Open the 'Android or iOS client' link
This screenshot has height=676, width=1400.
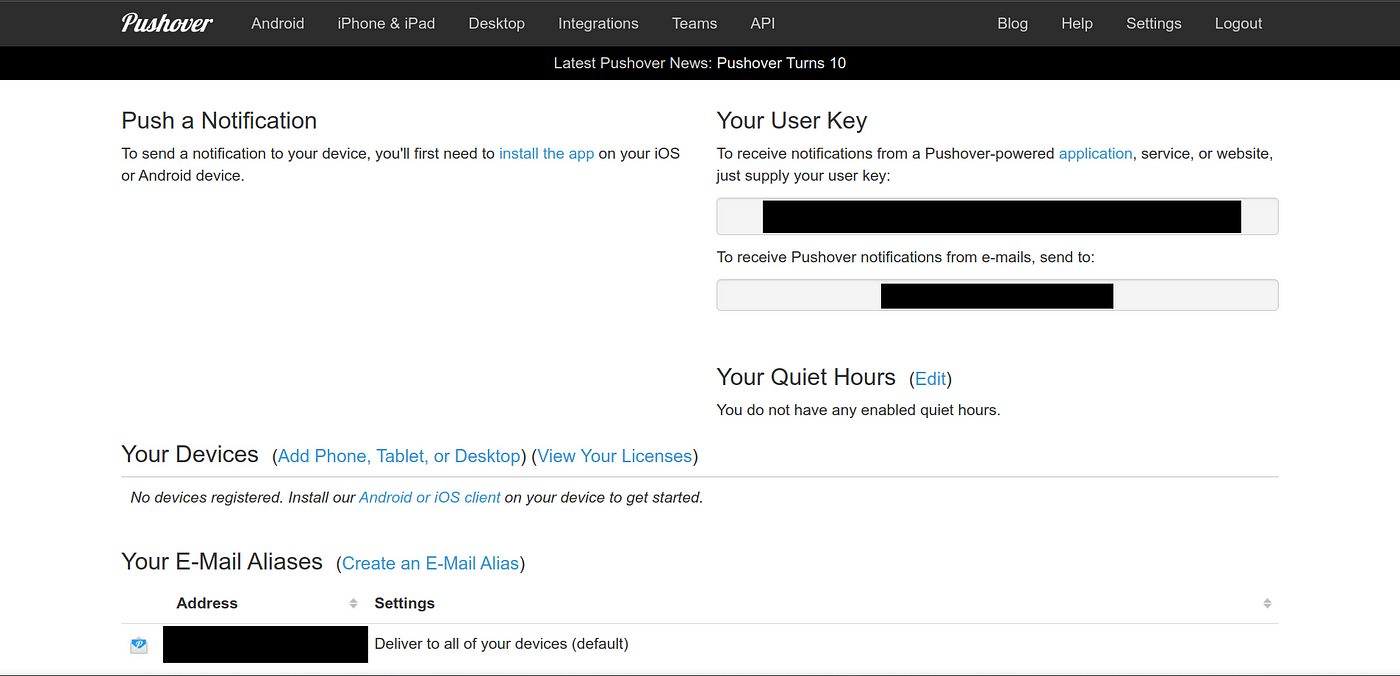[430, 497]
